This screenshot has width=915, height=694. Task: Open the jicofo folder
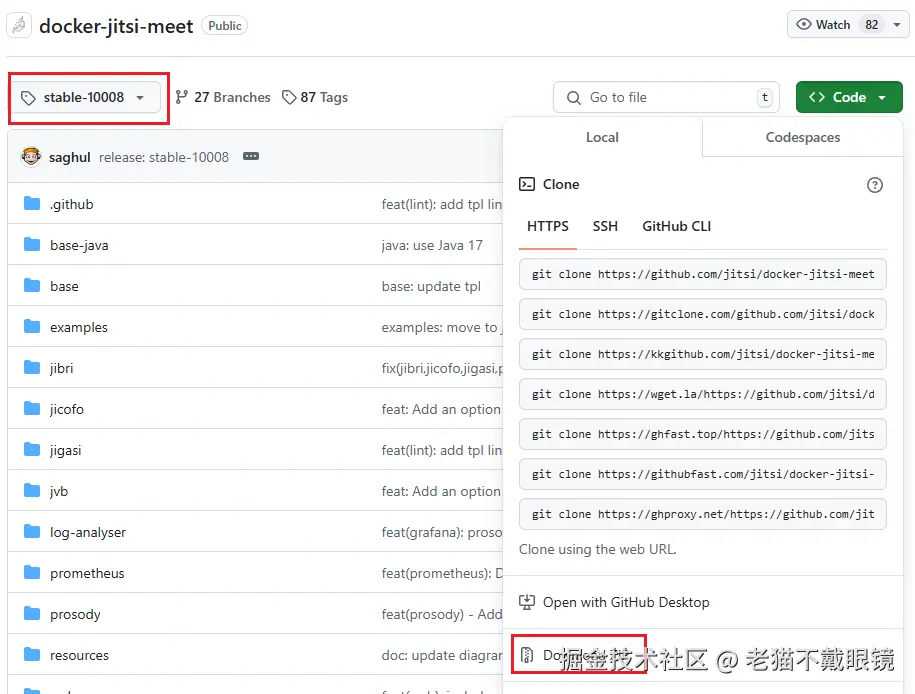pyautogui.click(x=67, y=409)
